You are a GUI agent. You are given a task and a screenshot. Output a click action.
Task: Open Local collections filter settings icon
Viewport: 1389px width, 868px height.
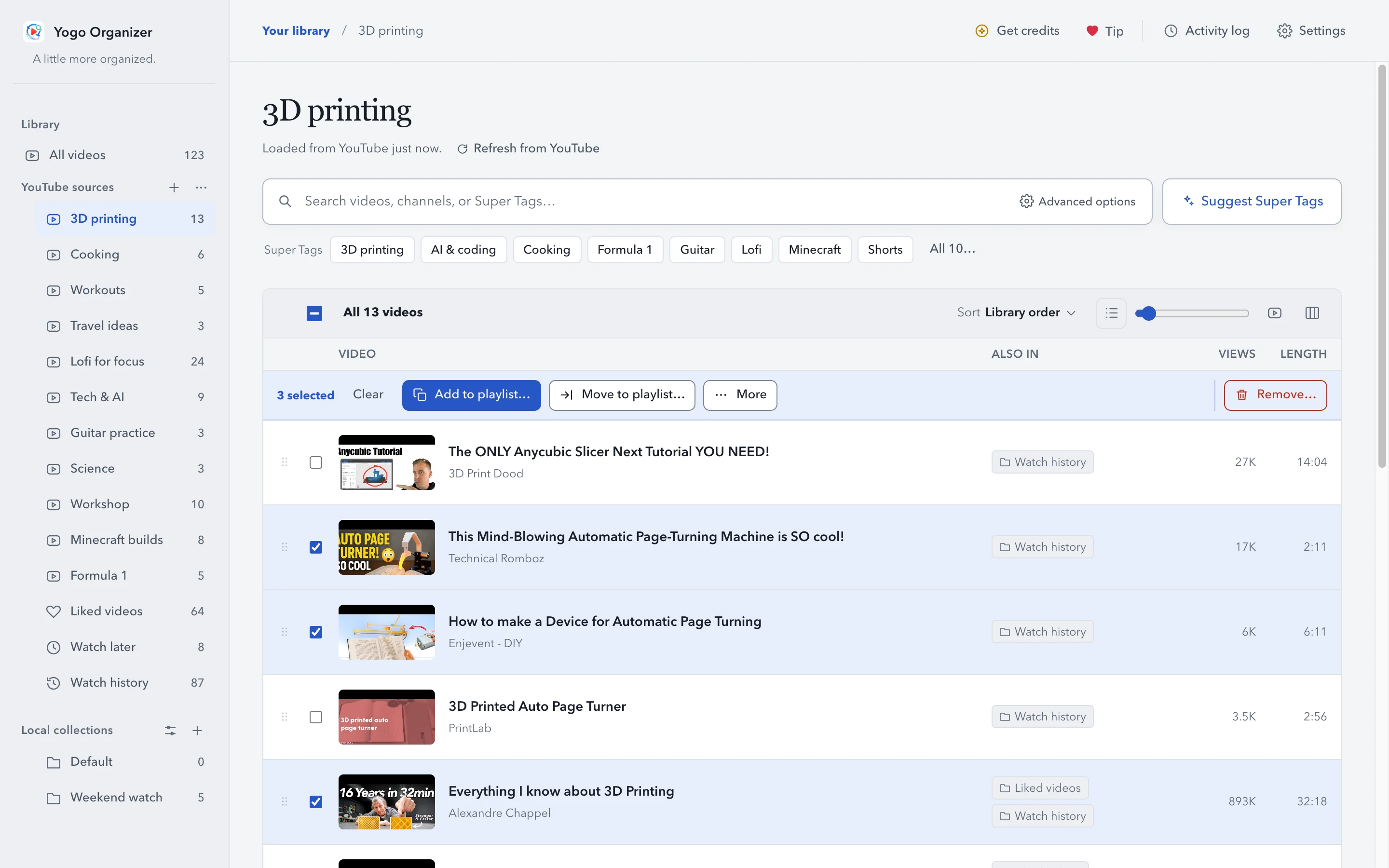click(x=170, y=730)
